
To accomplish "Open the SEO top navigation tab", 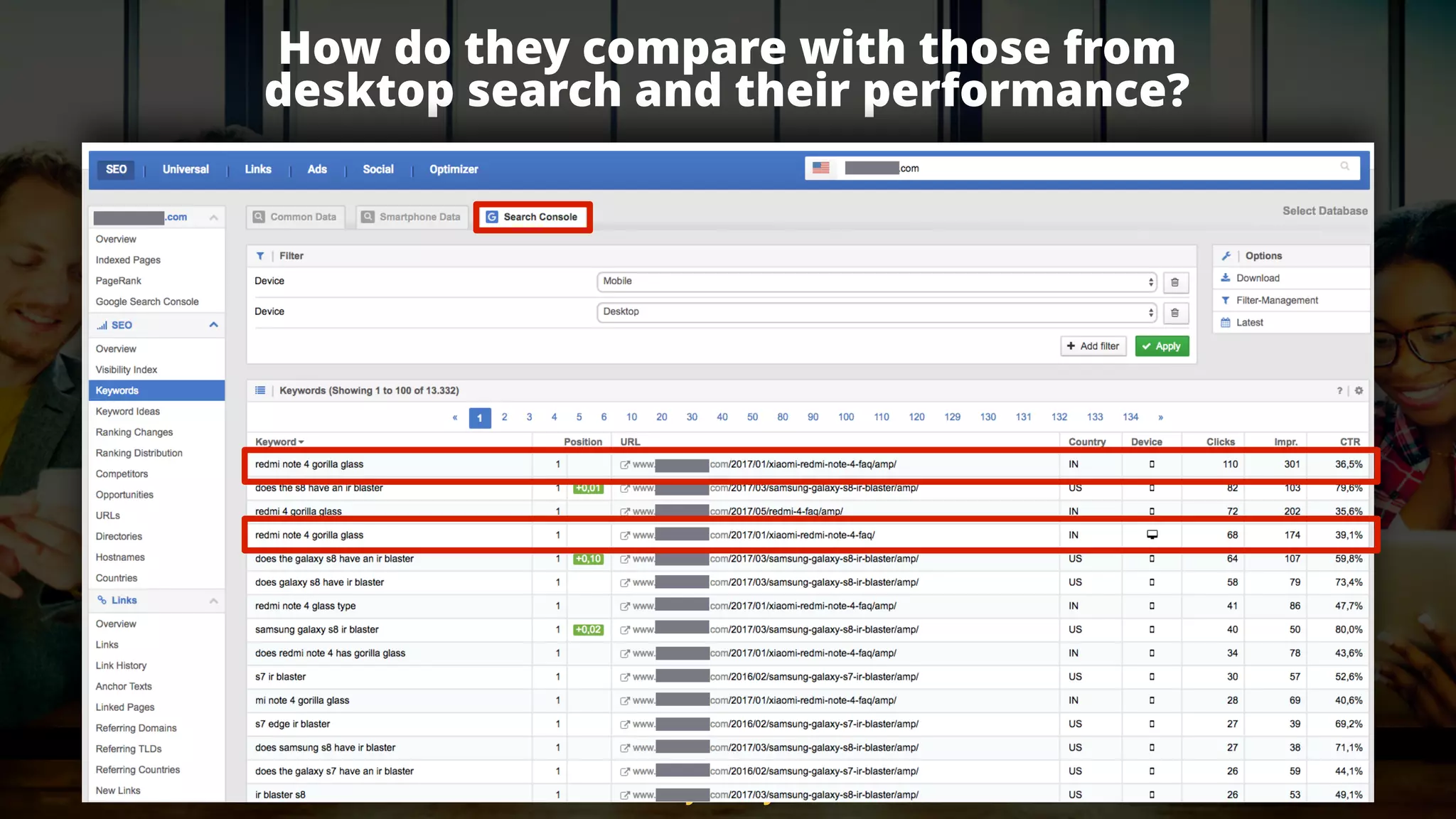I will [116, 169].
